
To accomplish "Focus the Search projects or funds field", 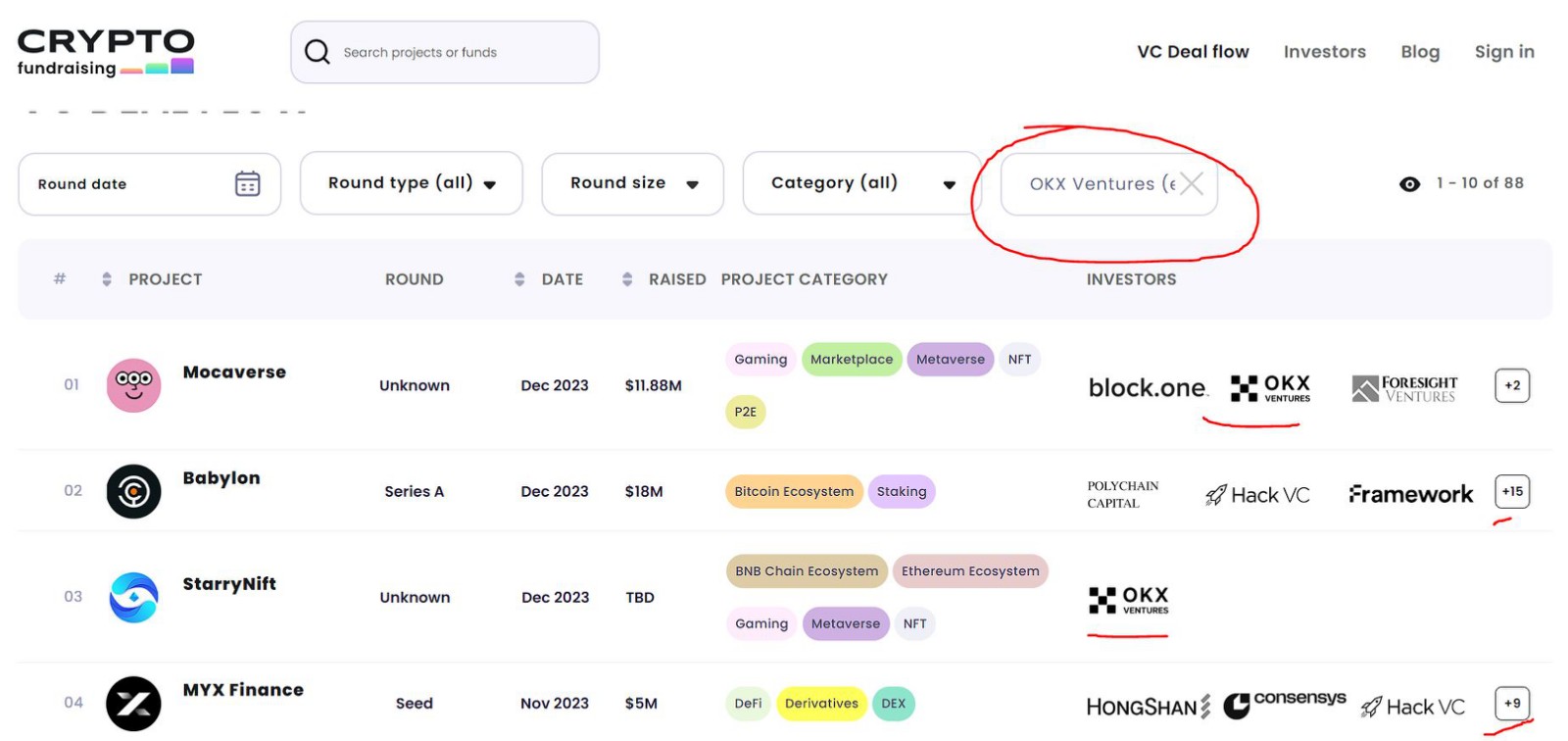I will coord(461,52).
